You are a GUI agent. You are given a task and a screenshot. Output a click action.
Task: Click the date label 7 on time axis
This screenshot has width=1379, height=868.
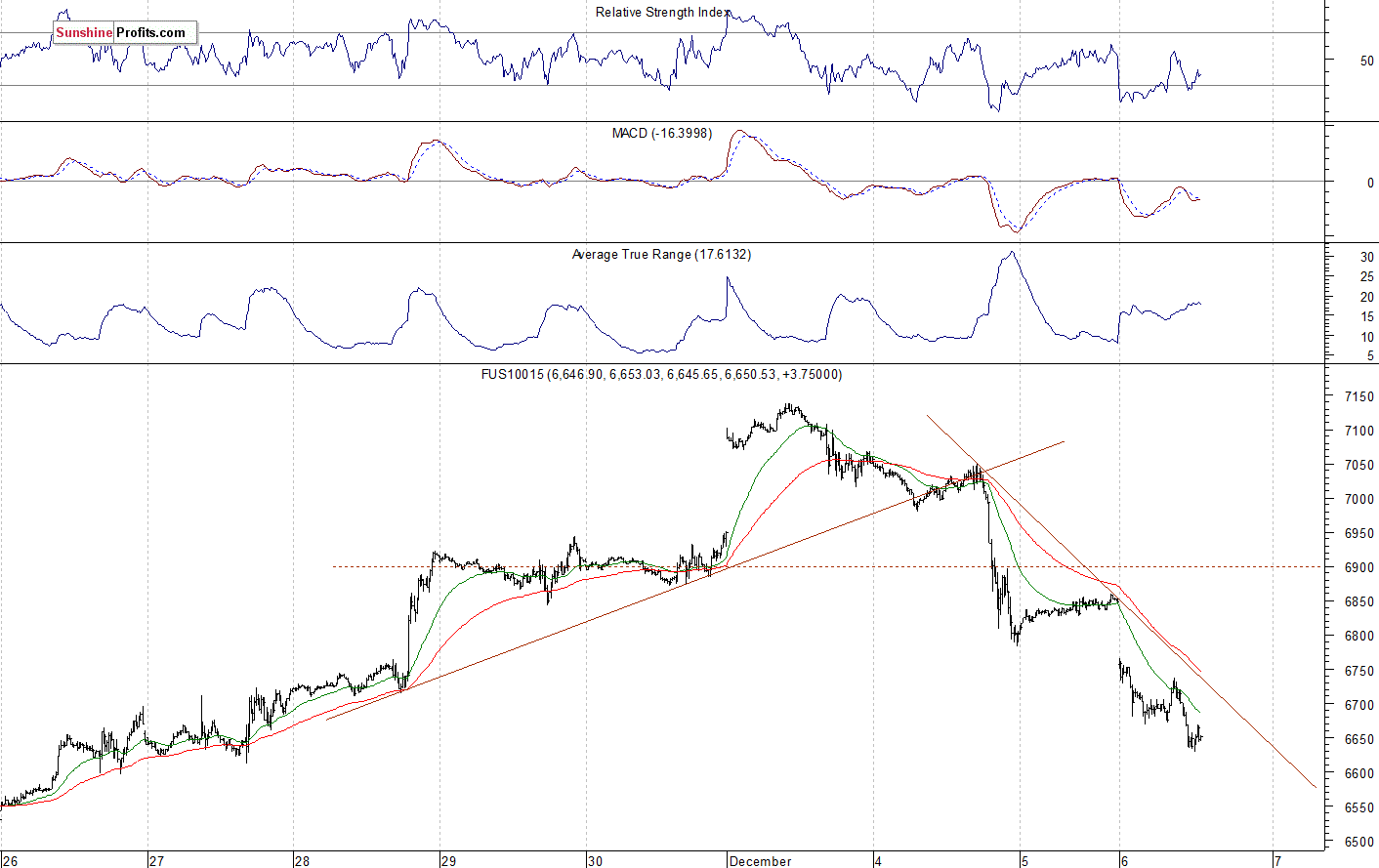[x=1277, y=861]
